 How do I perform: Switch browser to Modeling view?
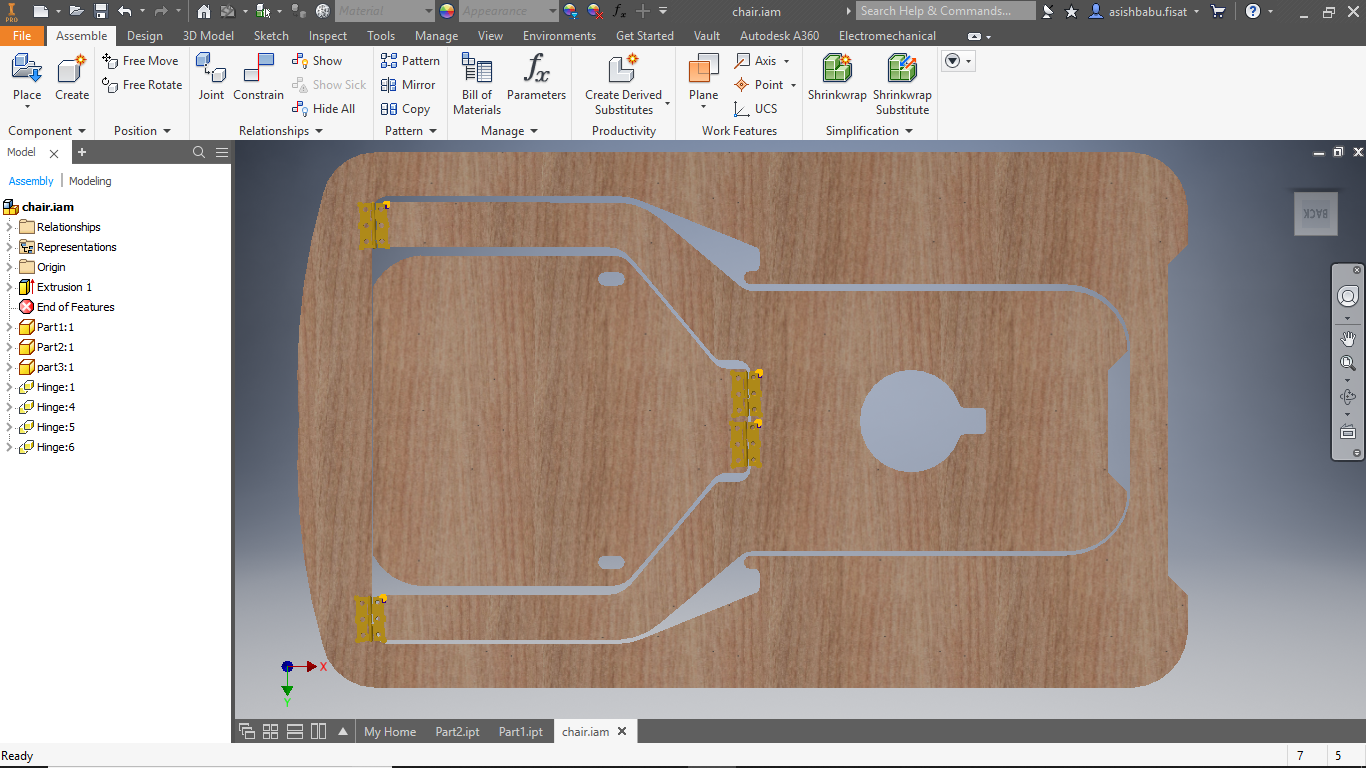pyautogui.click(x=90, y=181)
